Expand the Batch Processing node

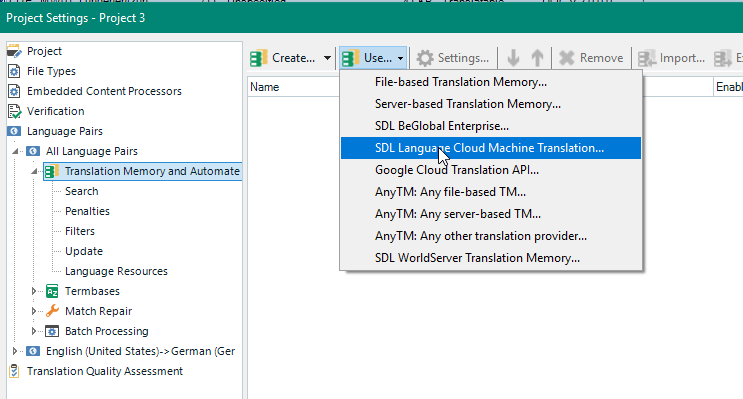pyautogui.click(x=34, y=331)
